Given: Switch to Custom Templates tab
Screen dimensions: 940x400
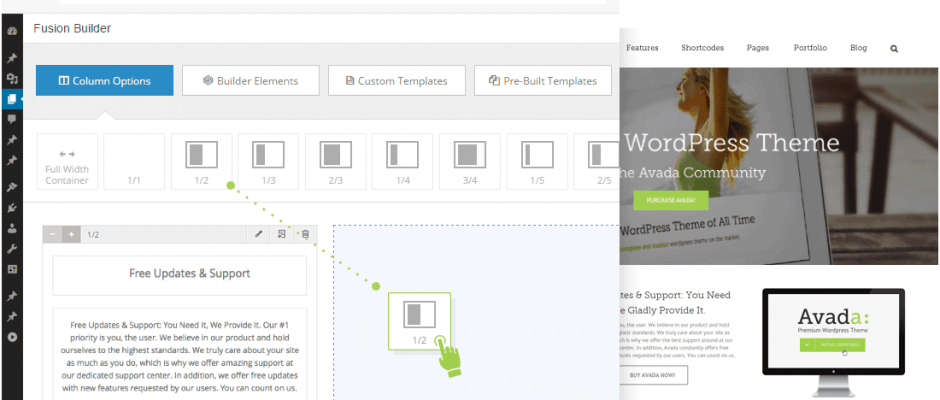Looking at the screenshot, I should 397,80.
